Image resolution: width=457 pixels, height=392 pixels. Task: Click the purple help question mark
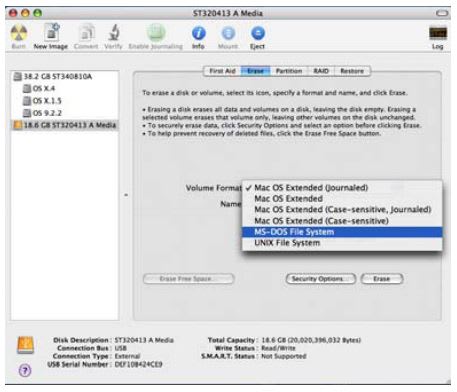pyautogui.click(x=25, y=370)
